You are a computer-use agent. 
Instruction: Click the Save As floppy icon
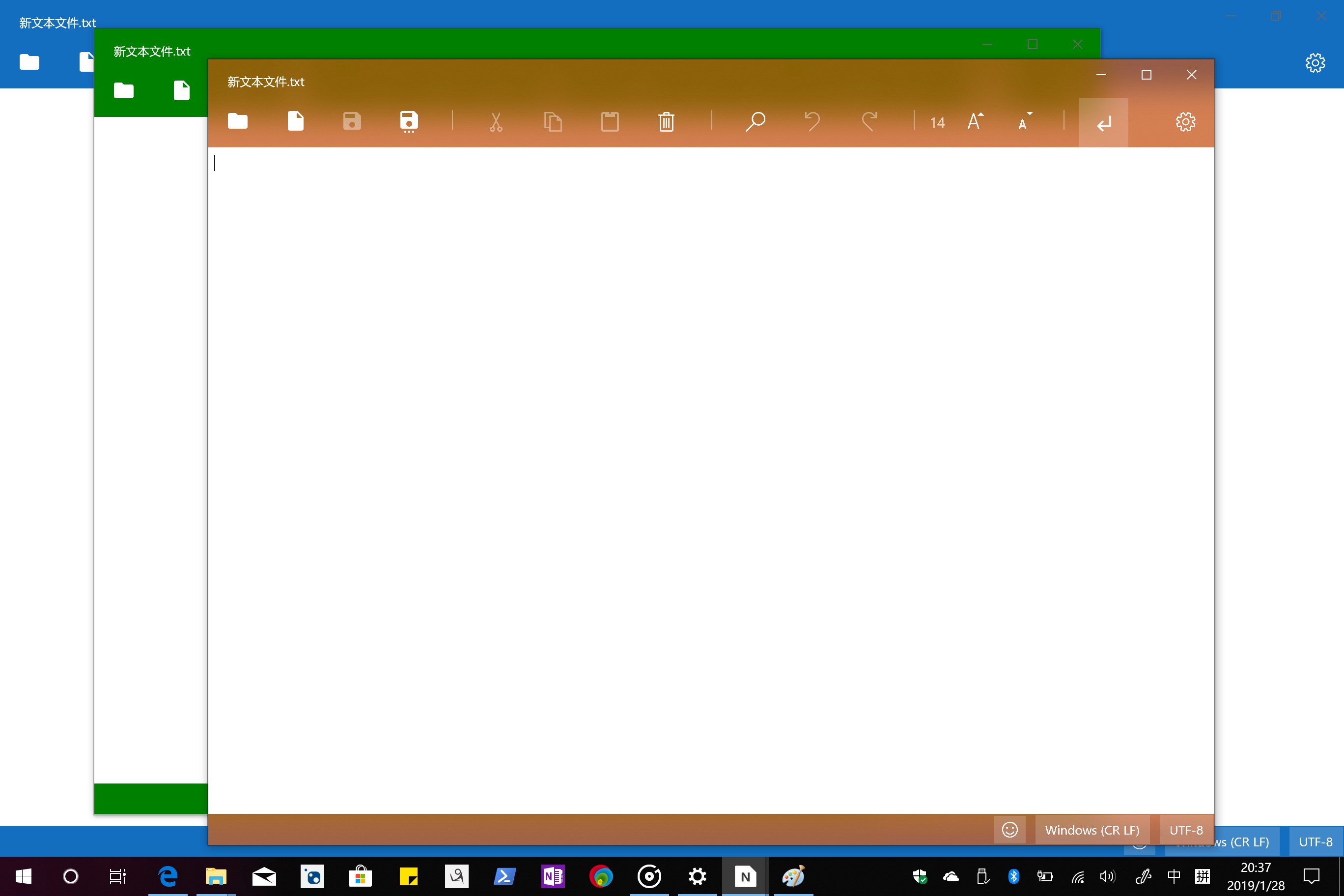(x=409, y=122)
